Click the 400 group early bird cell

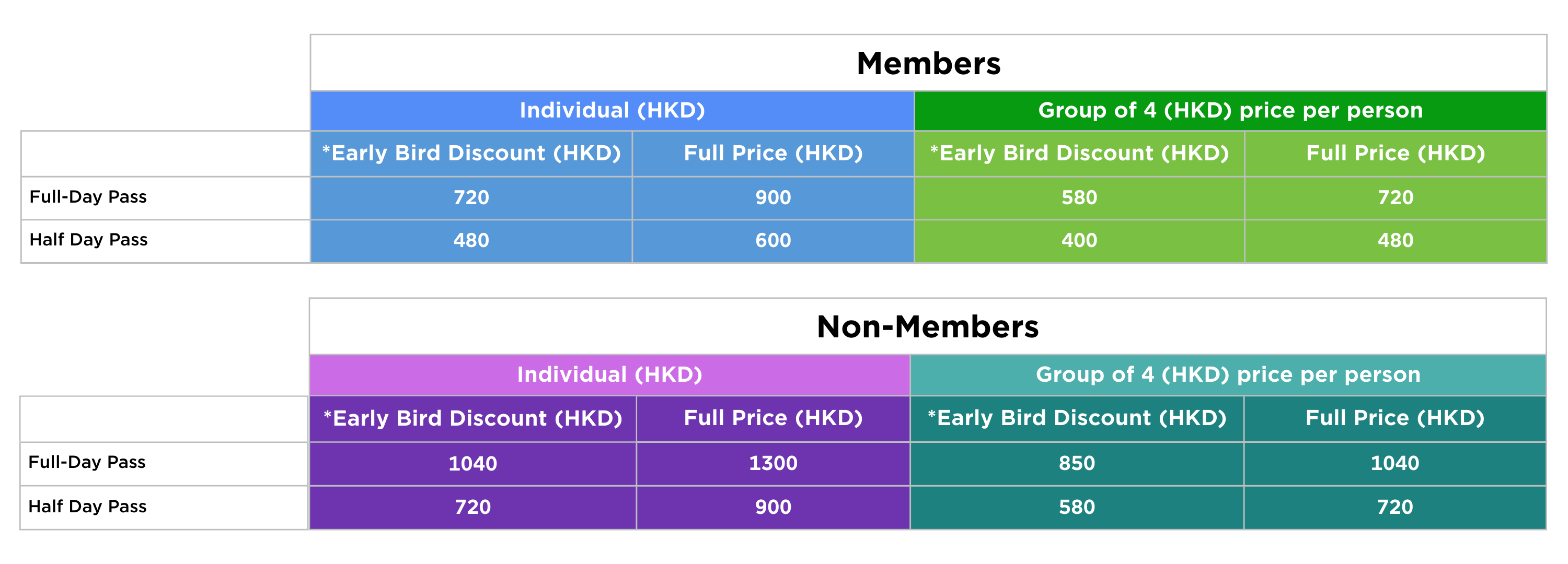[1079, 240]
